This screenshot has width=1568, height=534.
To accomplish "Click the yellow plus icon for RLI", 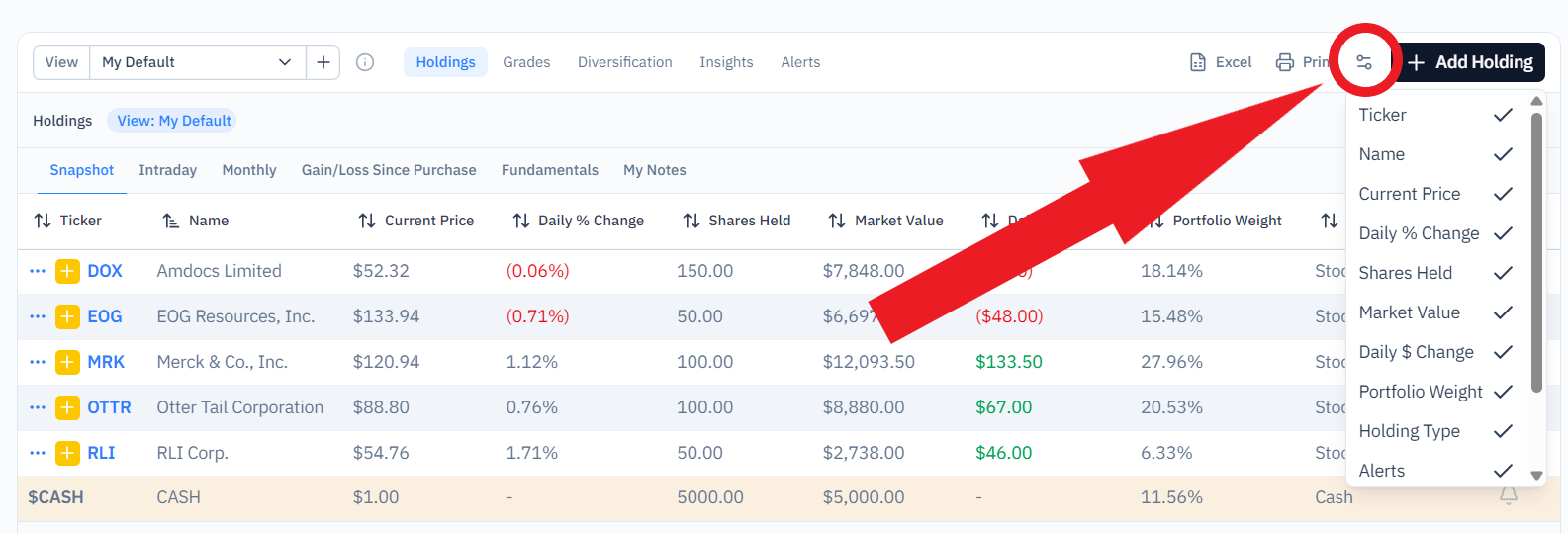I will point(67,453).
